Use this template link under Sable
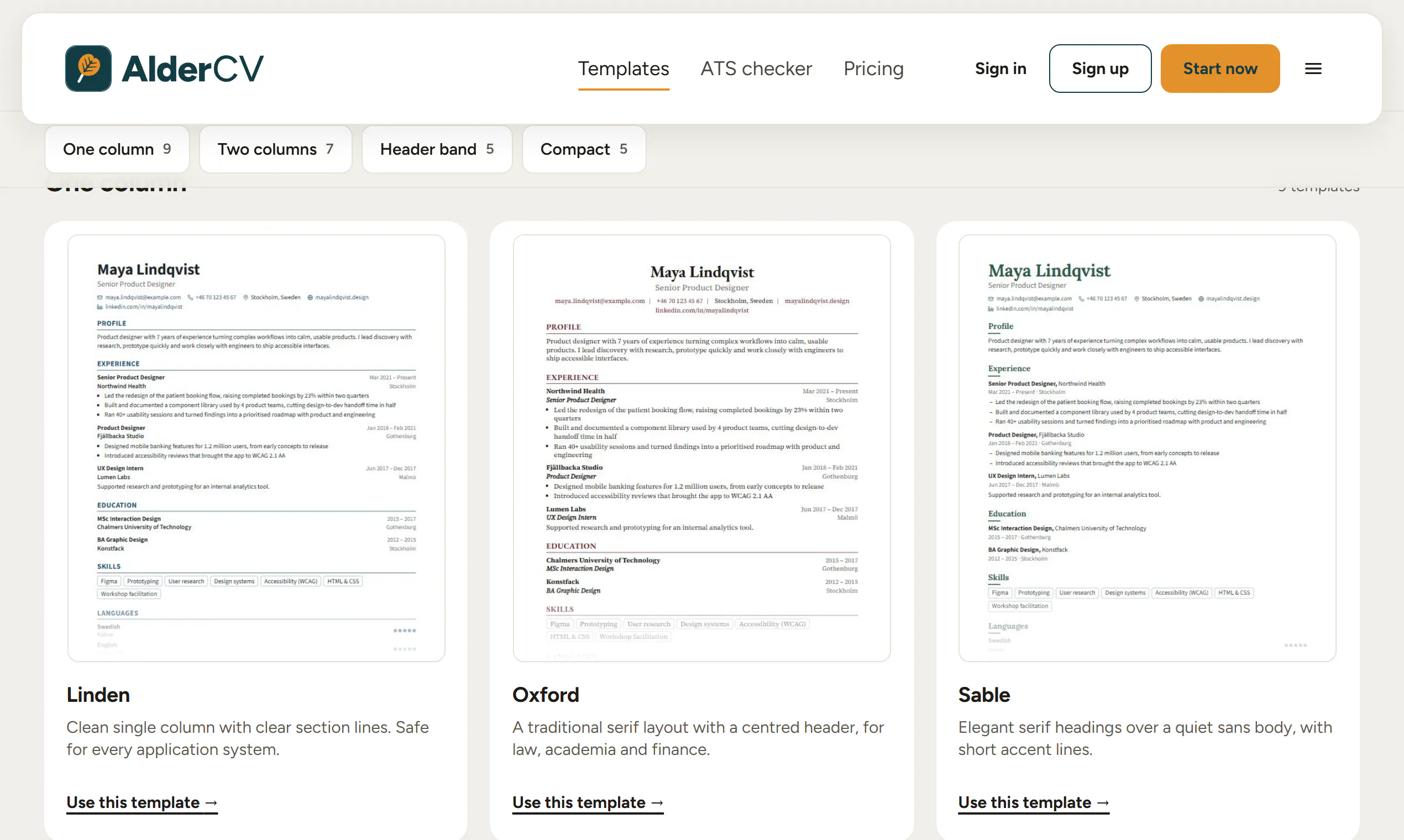 point(1033,802)
